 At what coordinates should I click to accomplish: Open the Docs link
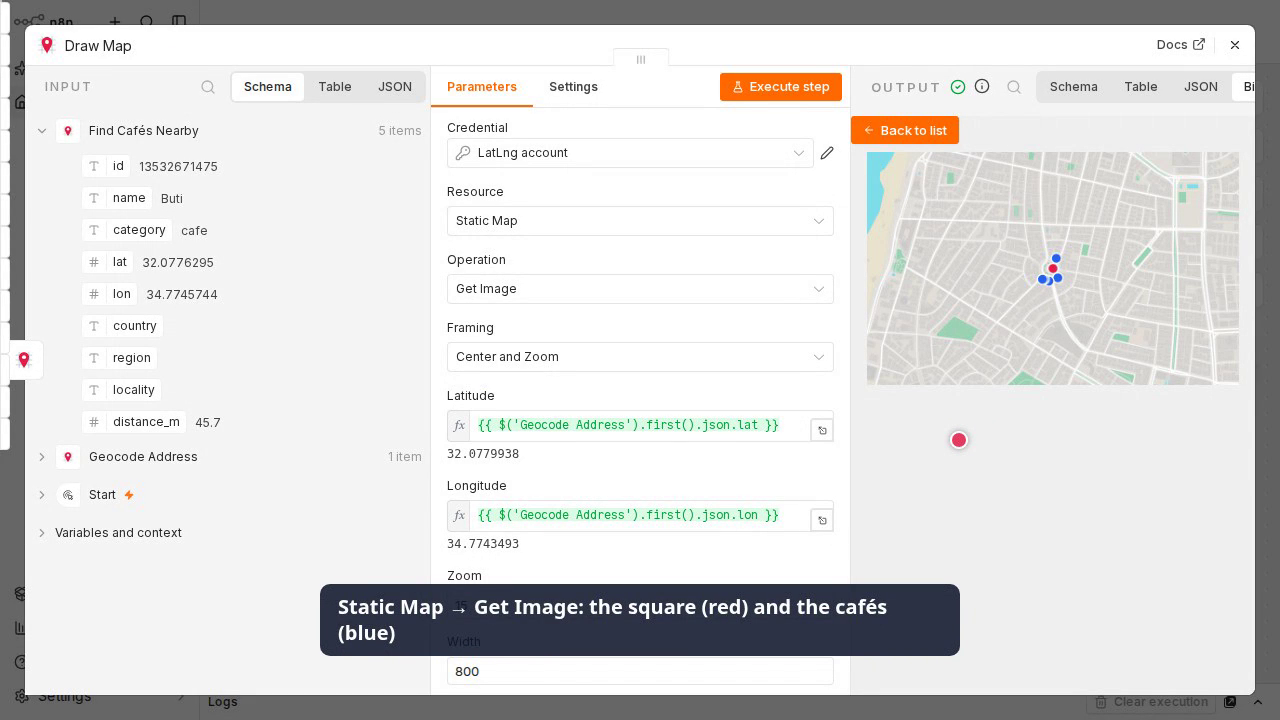point(1180,45)
